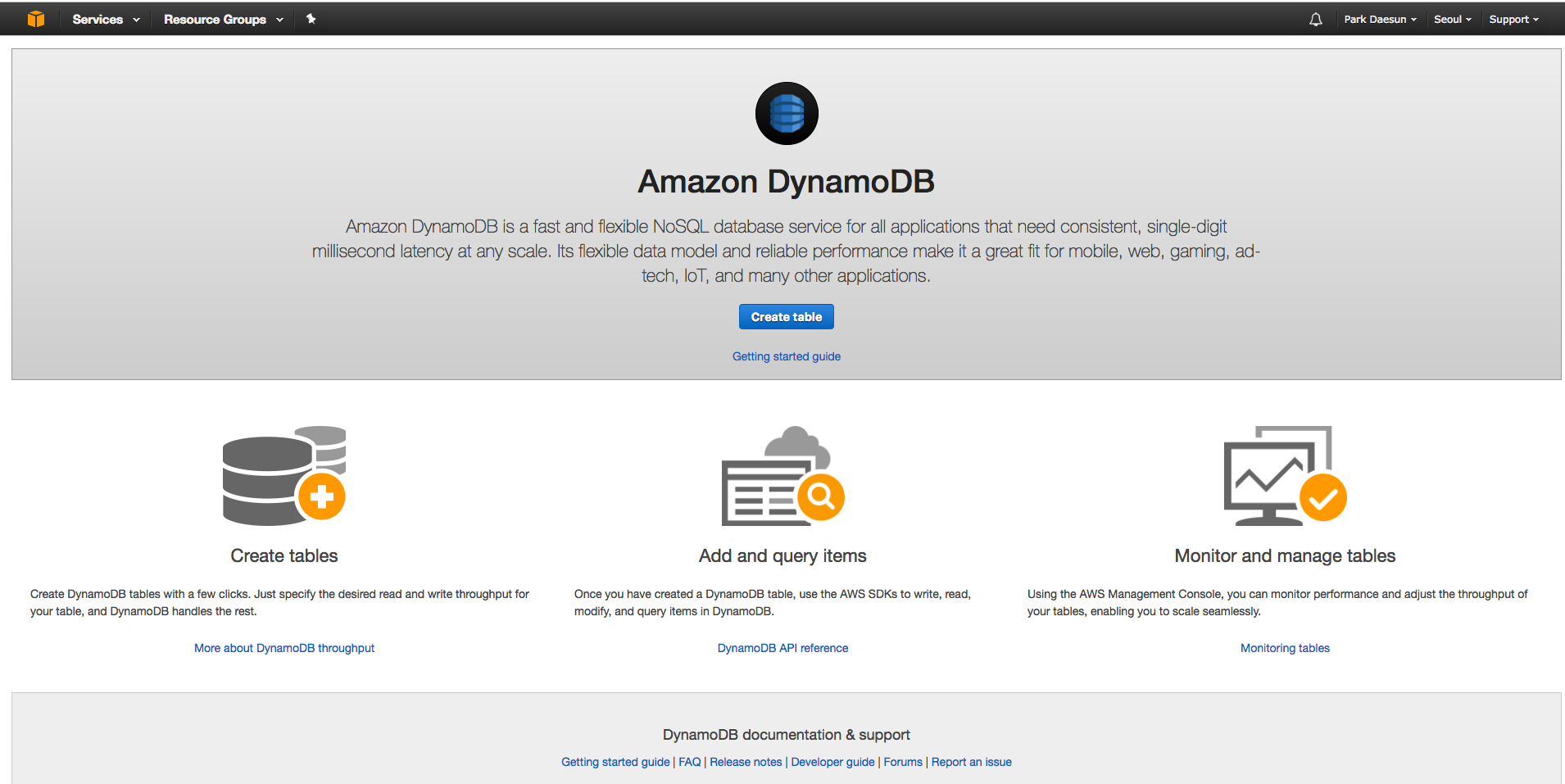Select the Create tables database icon
This screenshot has height=784, width=1565.
284,477
